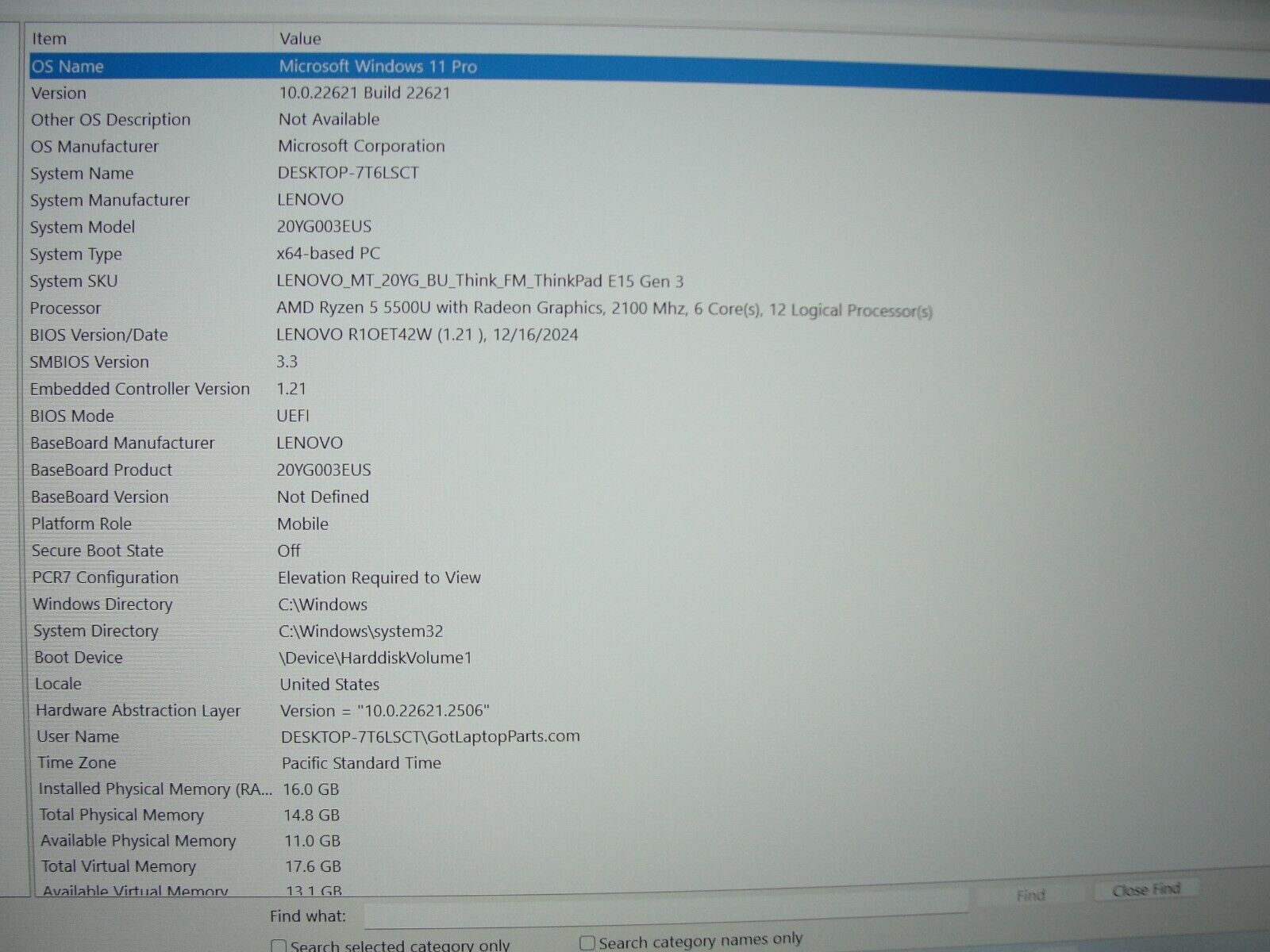1270x952 pixels.
Task: Check 'Search selected category only' box
Action: [279, 946]
